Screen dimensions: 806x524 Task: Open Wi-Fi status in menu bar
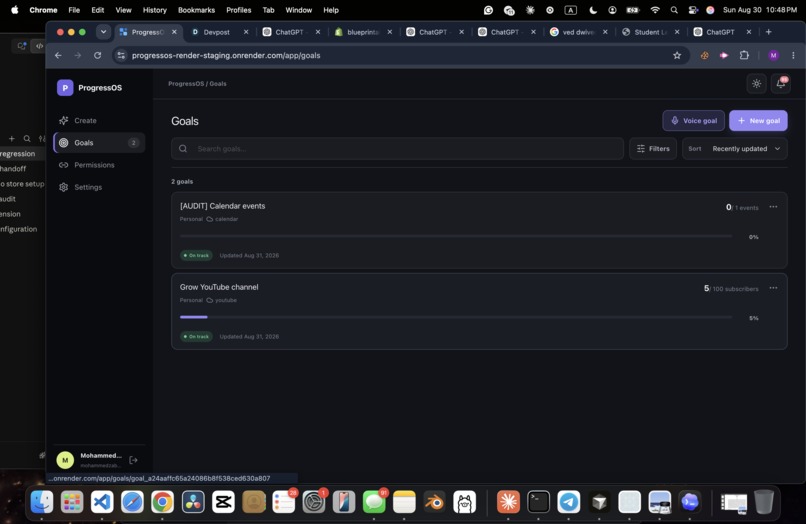[x=654, y=10]
